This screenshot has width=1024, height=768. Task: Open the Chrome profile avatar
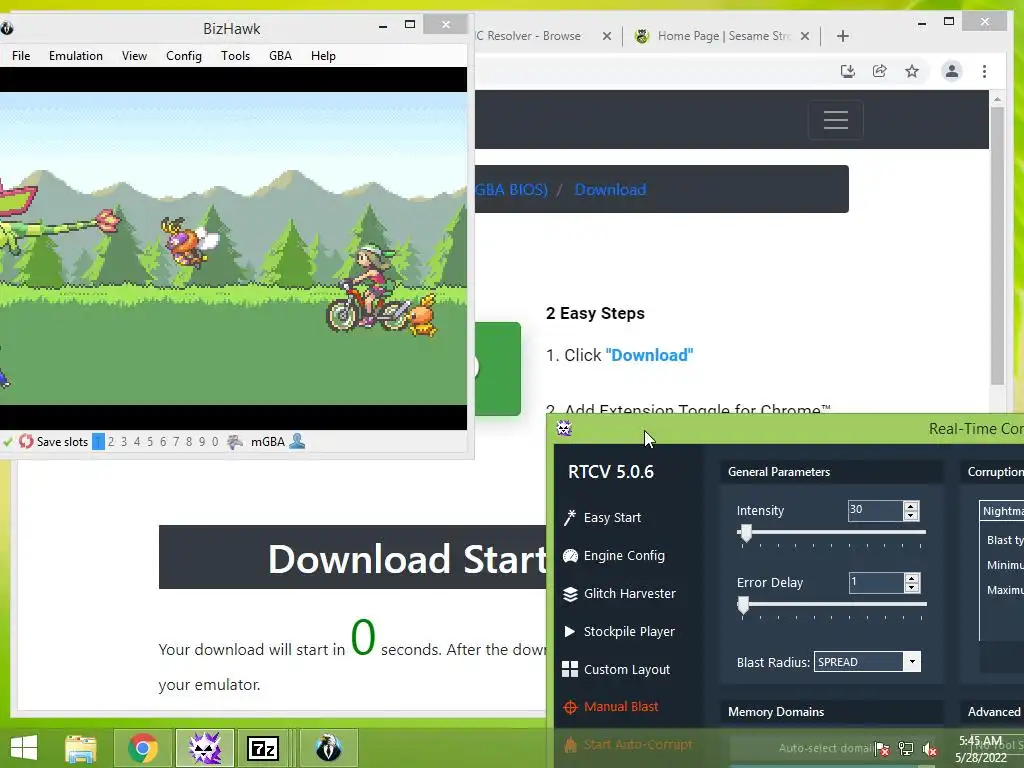pyautogui.click(x=952, y=71)
